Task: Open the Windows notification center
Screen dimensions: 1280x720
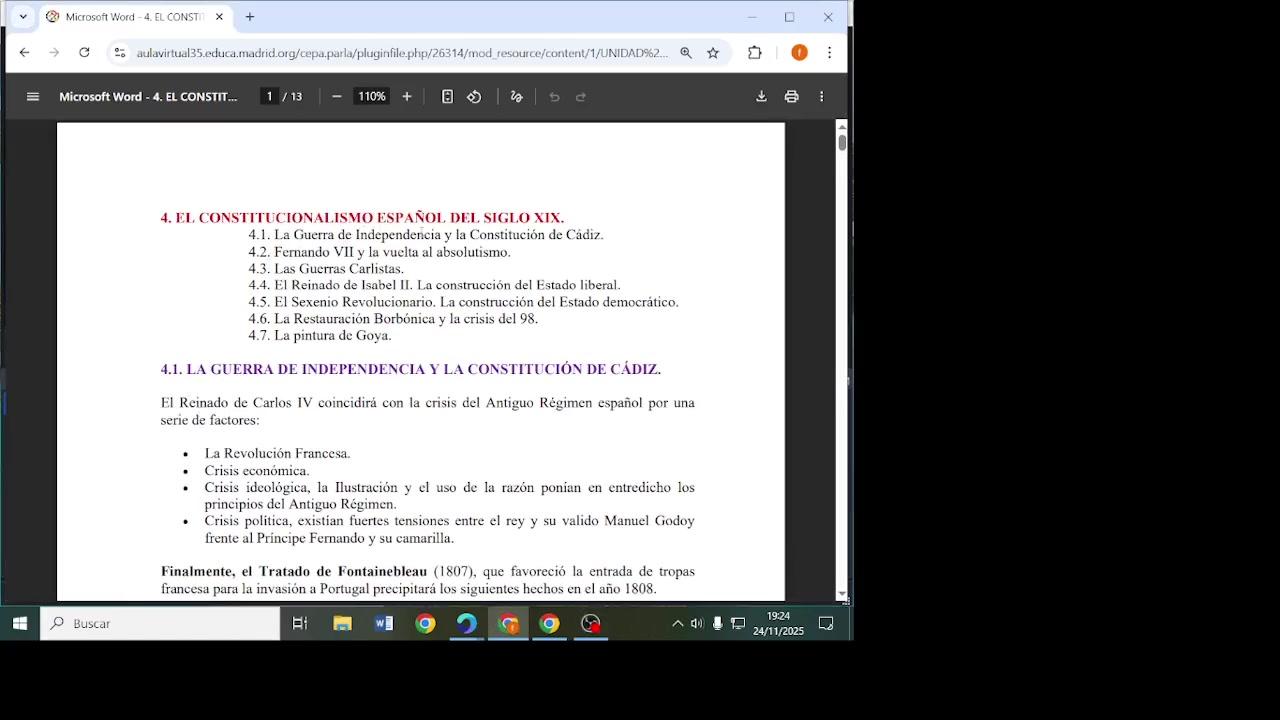Action: pyautogui.click(x=826, y=623)
